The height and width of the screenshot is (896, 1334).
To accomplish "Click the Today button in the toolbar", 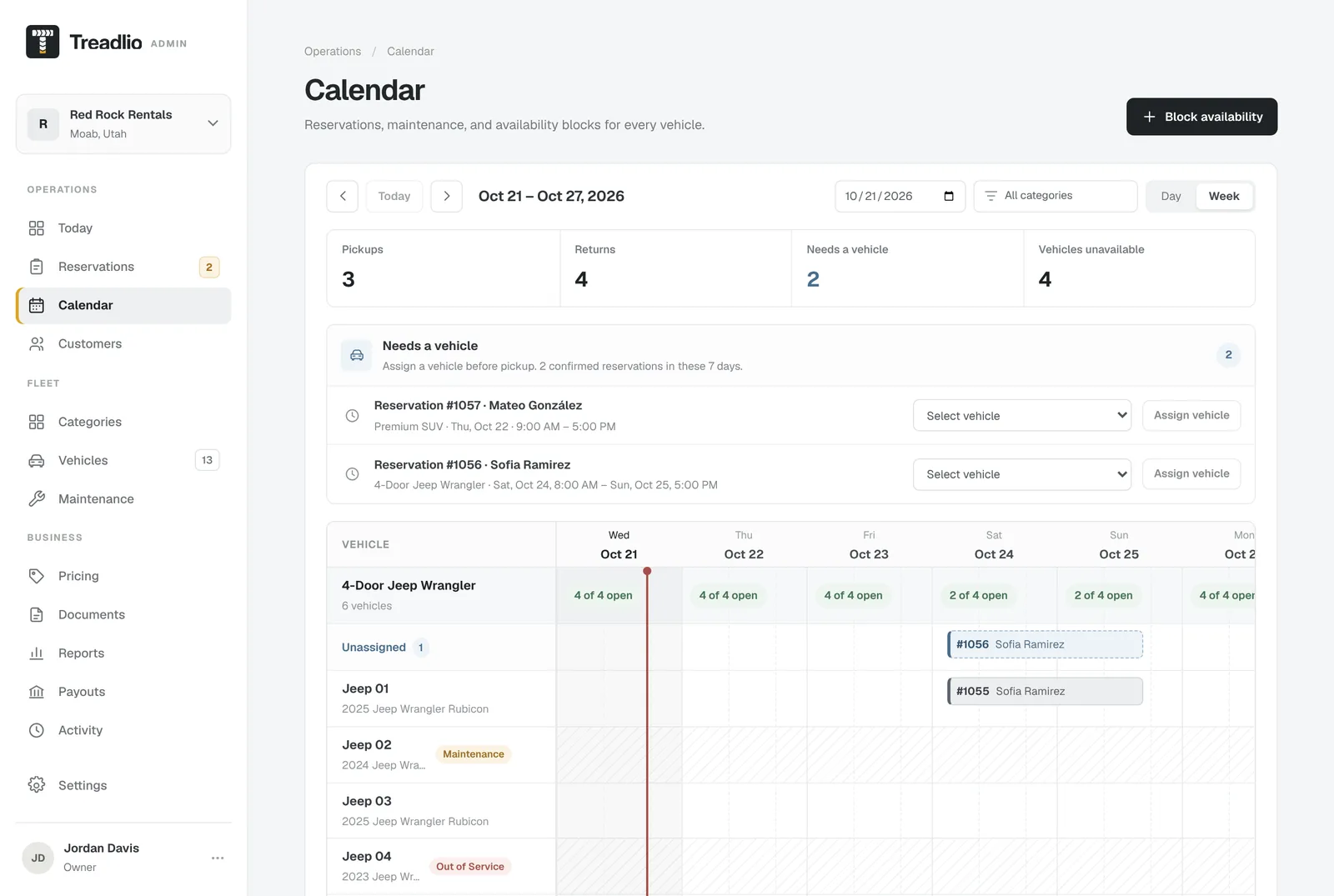I will point(394,196).
